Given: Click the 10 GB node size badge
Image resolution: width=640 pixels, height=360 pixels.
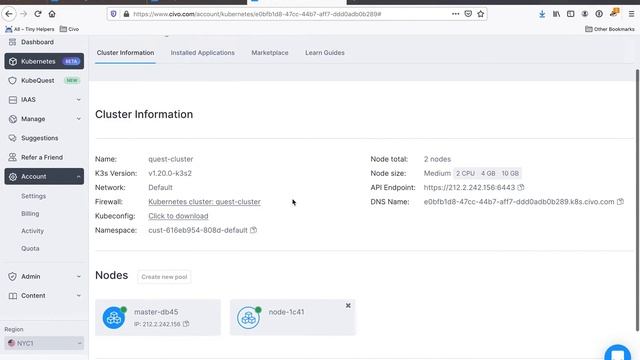Looking at the screenshot, I should 510,173.
